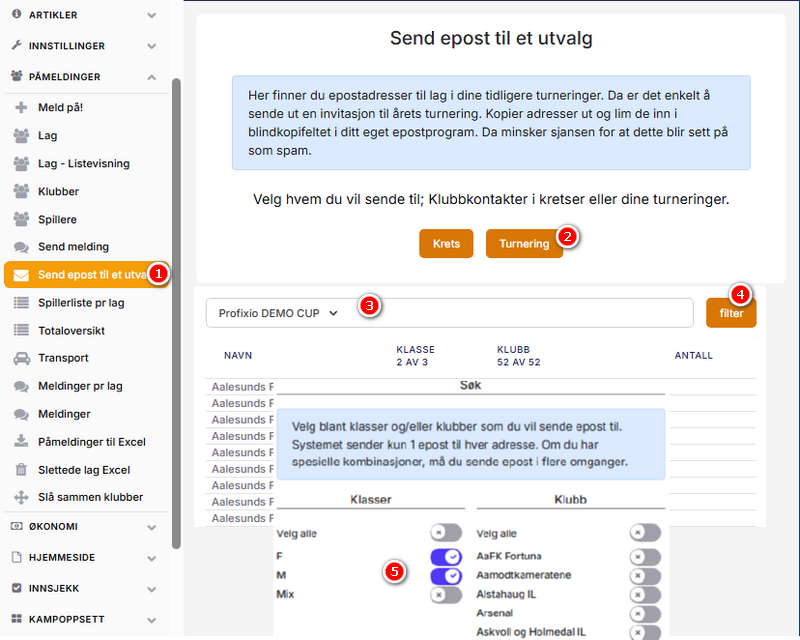Click the Meldinger chat bubble icon
Viewport: 800px width, 640px height.
click(21, 414)
